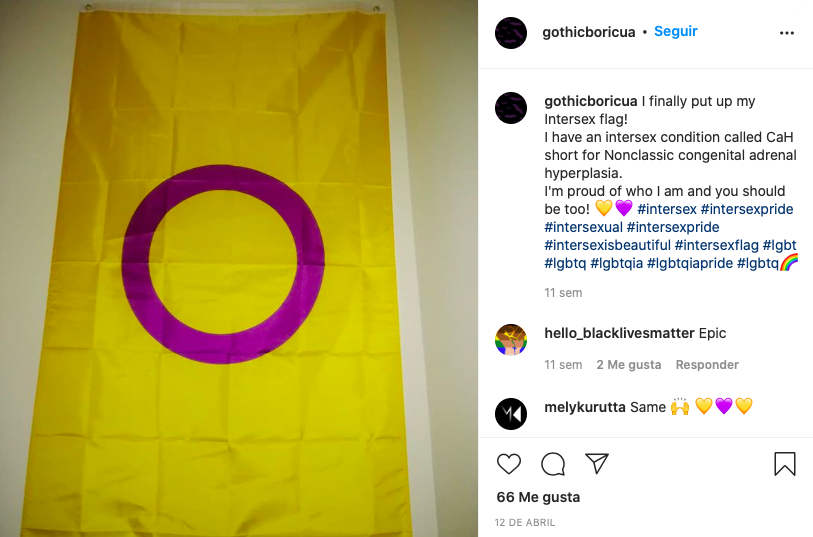Open gothicboricua header profile picture
813x537 pixels.
point(511,33)
